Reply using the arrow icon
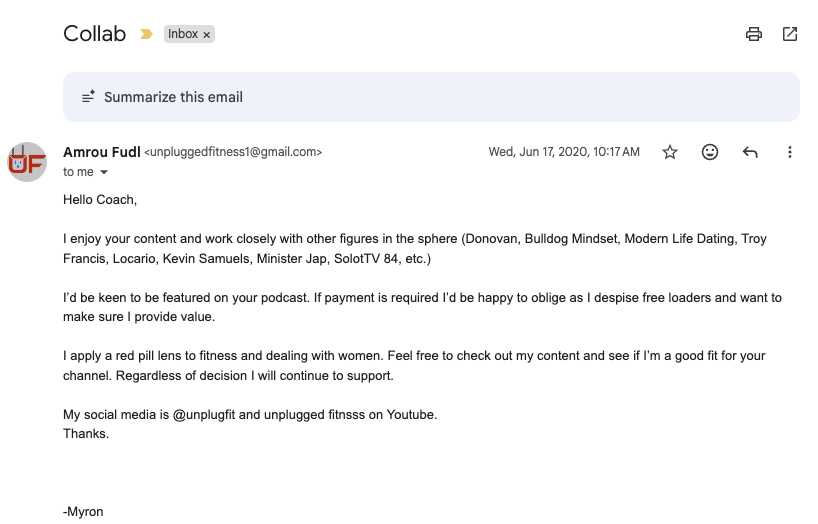The height and width of the screenshot is (524, 818). 750,152
